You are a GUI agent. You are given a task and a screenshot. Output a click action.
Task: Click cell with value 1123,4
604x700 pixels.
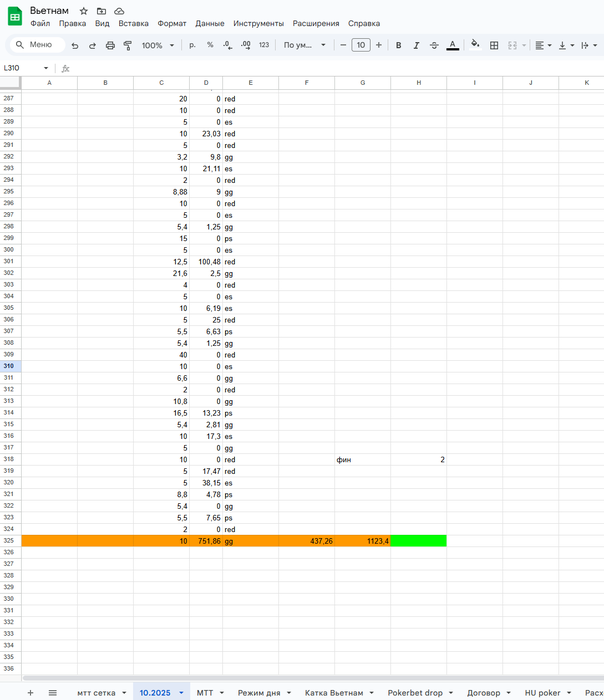[x=362, y=541]
